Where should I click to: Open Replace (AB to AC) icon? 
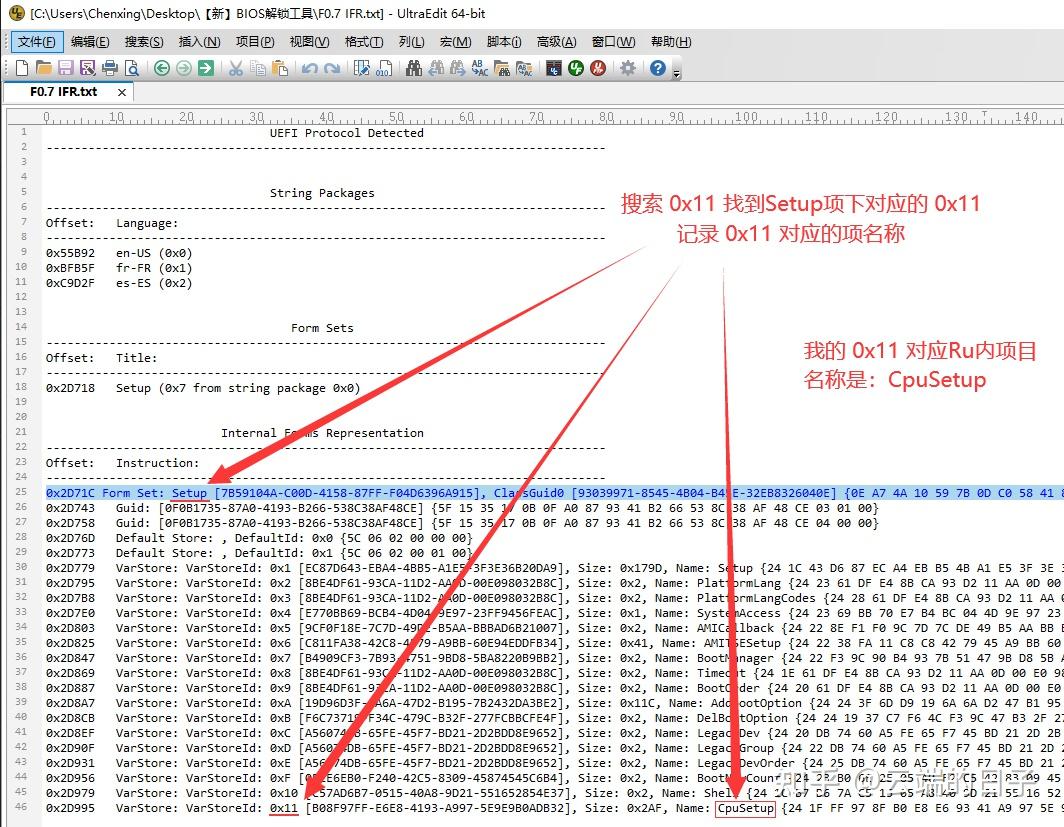click(480, 68)
